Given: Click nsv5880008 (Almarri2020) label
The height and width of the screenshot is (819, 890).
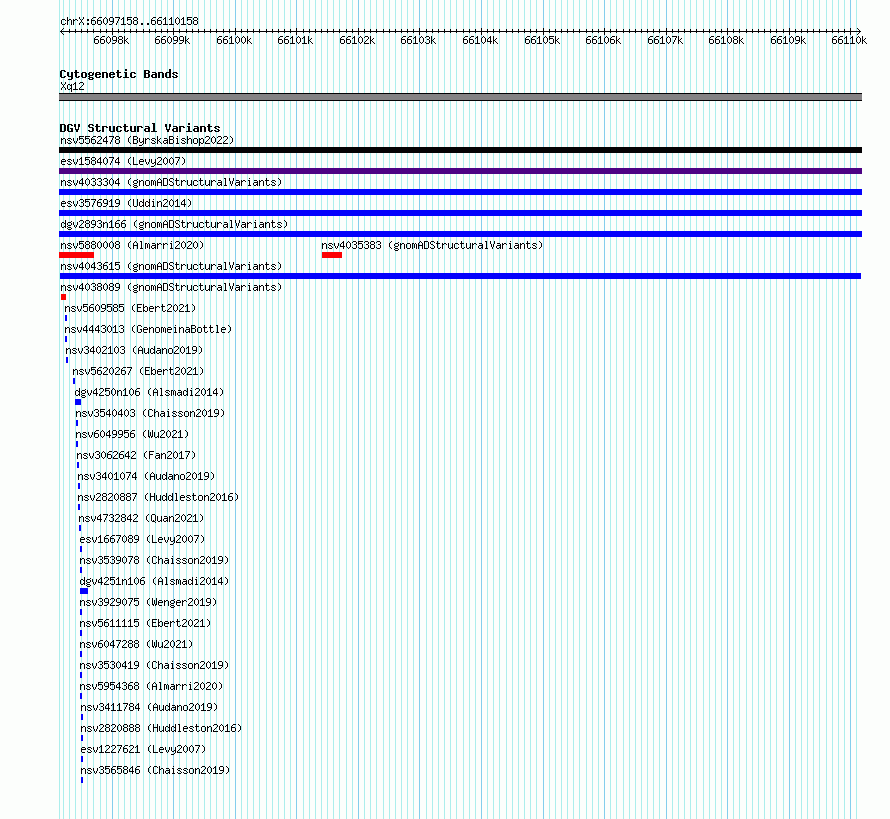Looking at the screenshot, I should click(x=132, y=245).
